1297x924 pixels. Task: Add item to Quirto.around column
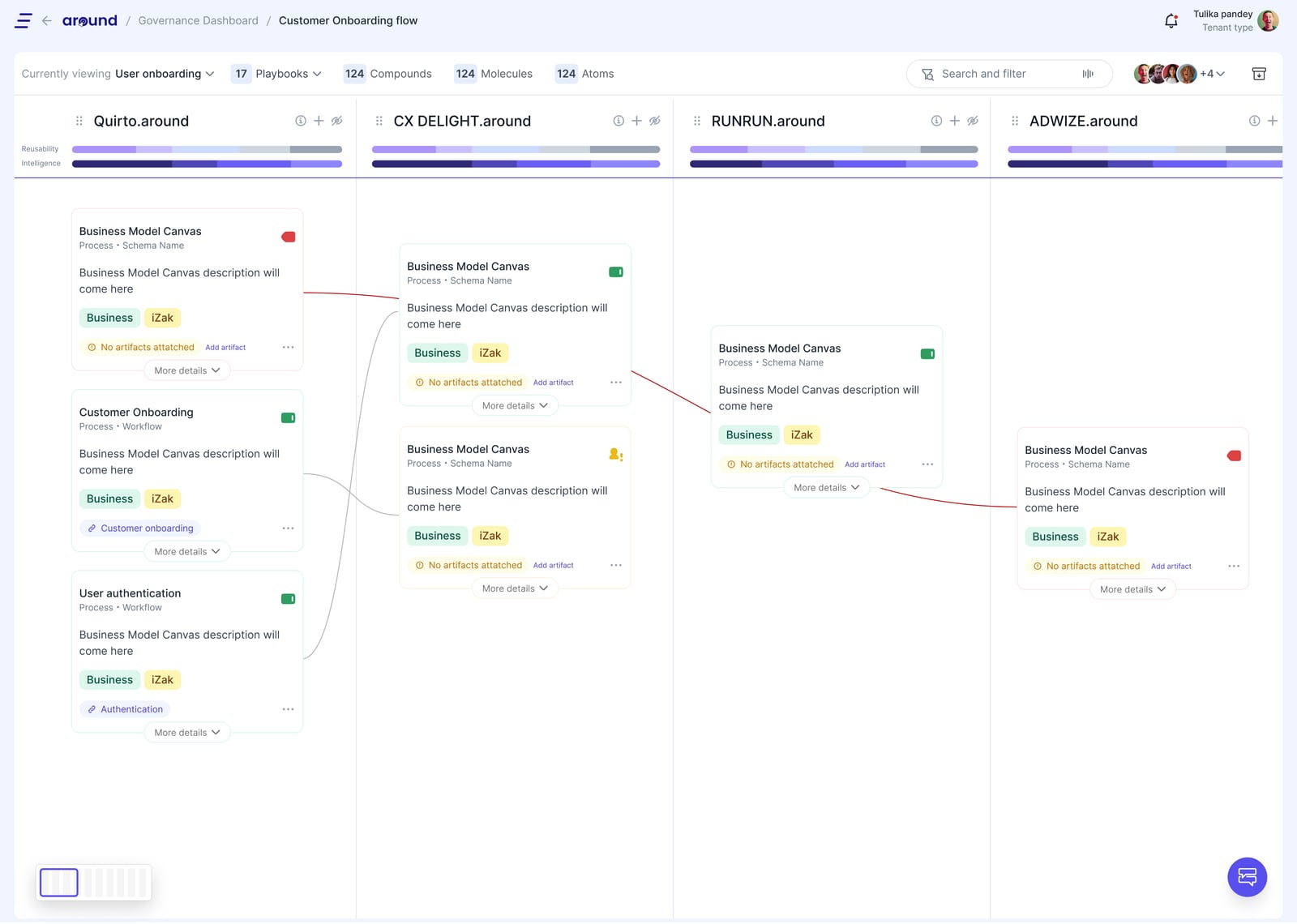[x=319, y=121]
